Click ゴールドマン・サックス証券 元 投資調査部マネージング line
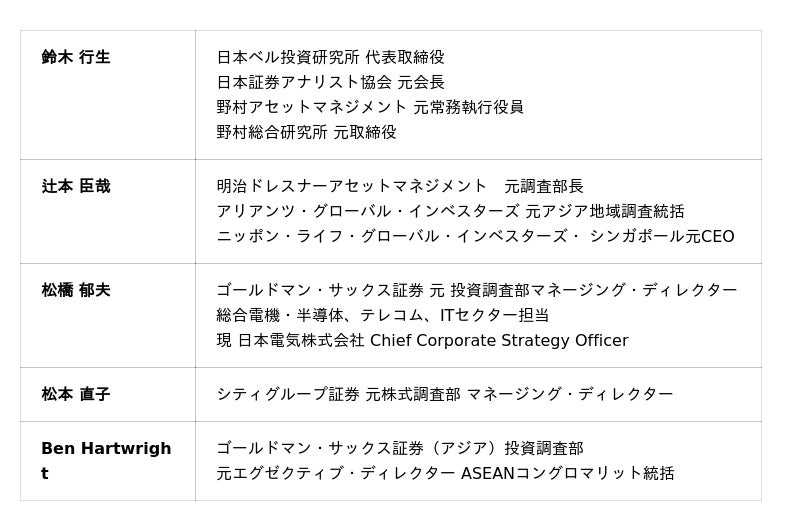800x531 pixels. pyautogui.click(x=477, y=290)
